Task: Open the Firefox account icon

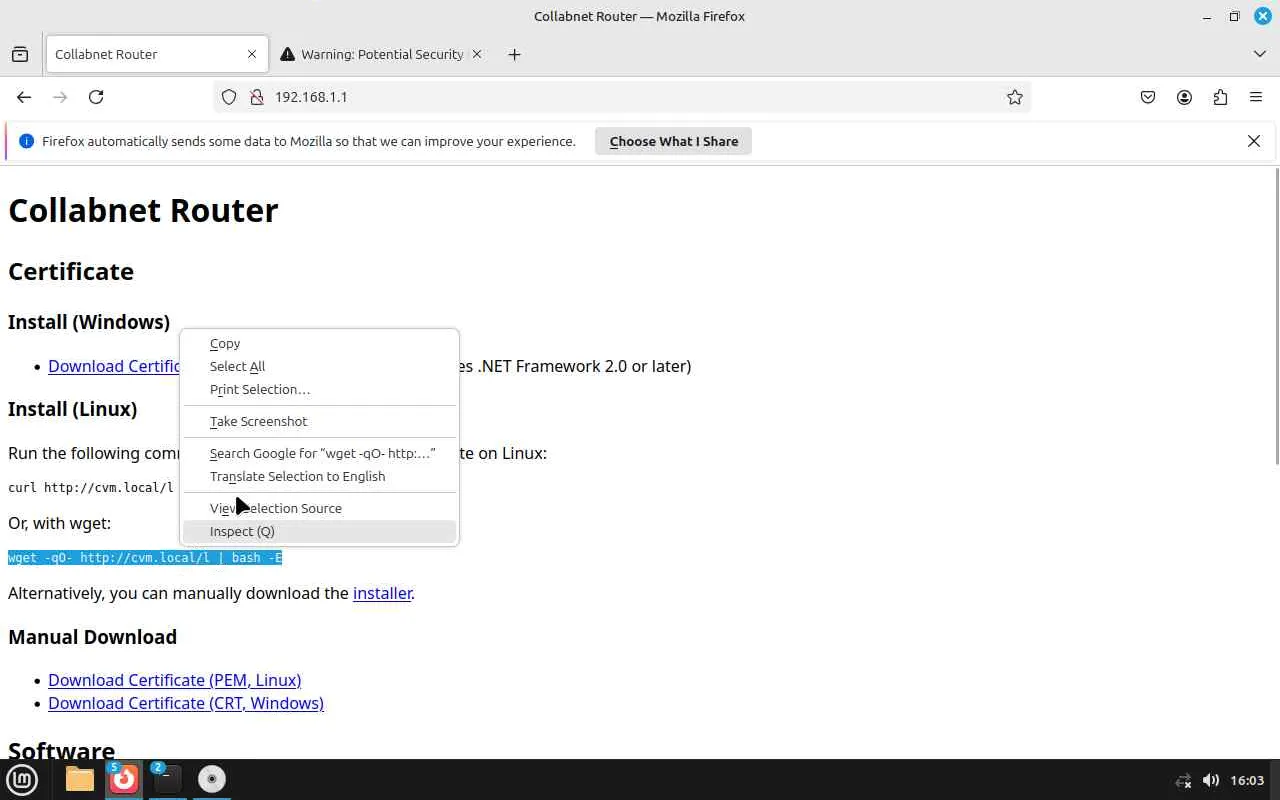Action: point(1184,97)
